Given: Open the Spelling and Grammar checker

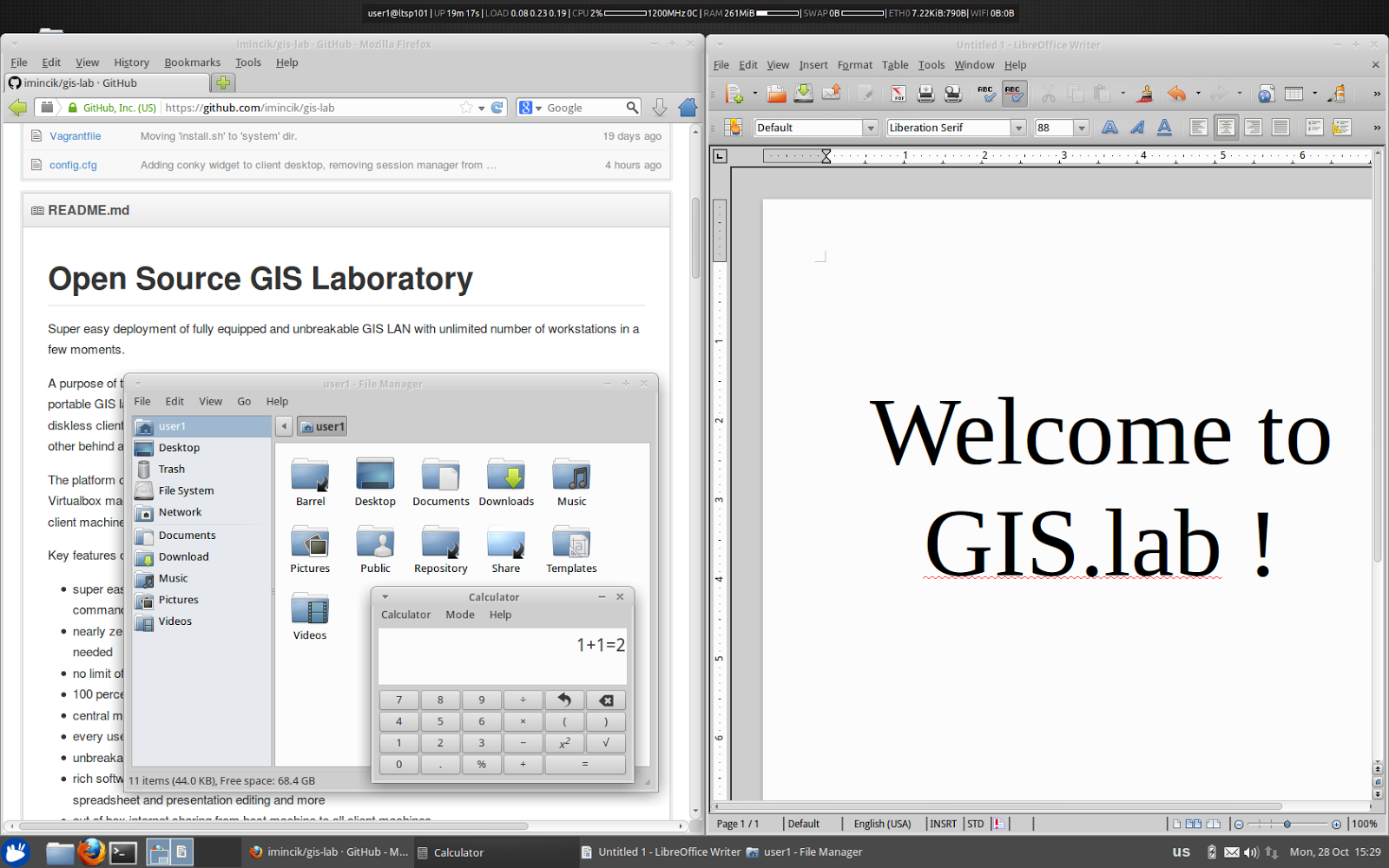Looking at the screenshot, I should [x=986, y=94].
